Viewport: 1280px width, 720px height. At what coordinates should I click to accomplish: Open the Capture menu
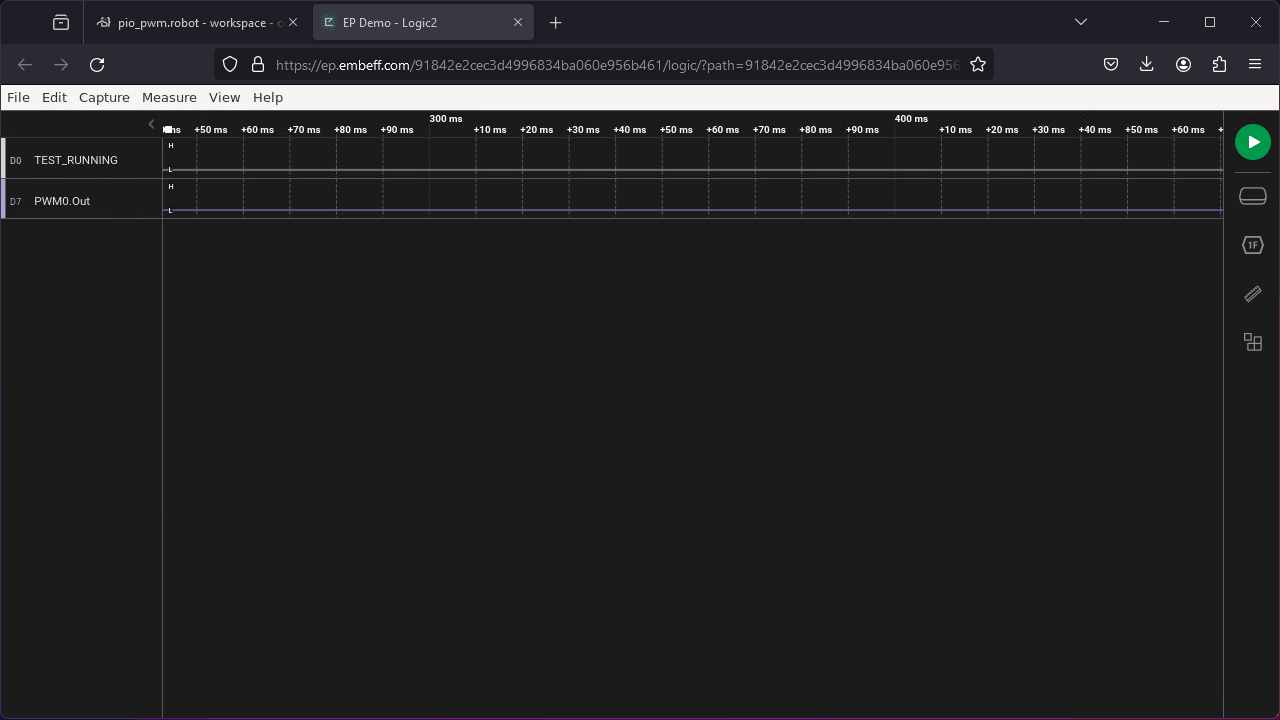pyautogui.click(x=104, y=97)
